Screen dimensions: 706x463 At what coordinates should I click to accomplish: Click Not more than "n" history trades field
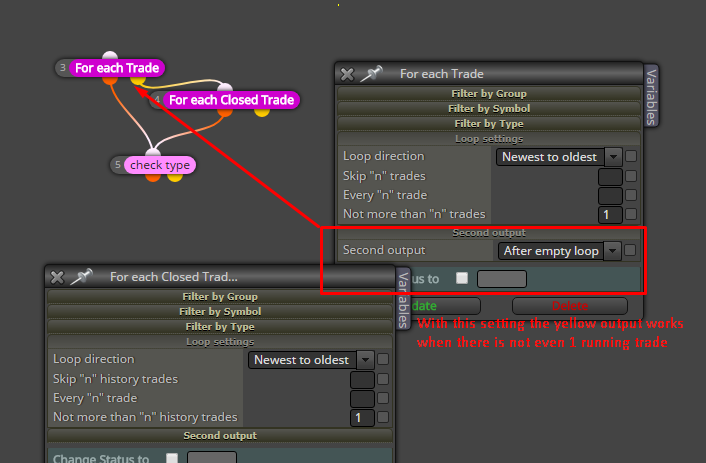(362, 418)
